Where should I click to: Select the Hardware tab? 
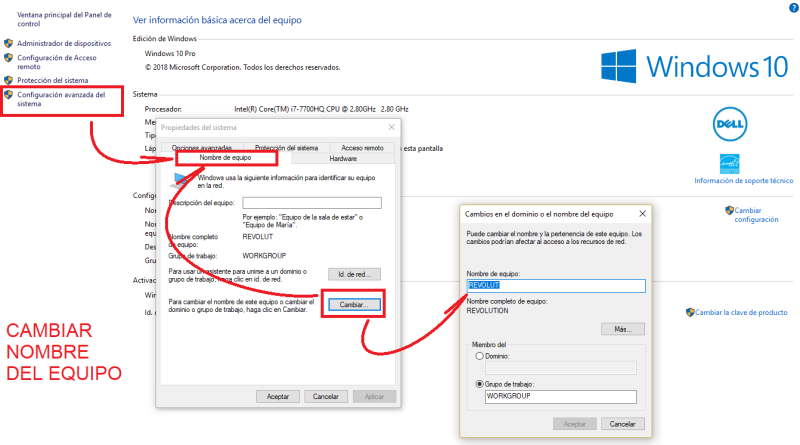(x=343, y=159)
